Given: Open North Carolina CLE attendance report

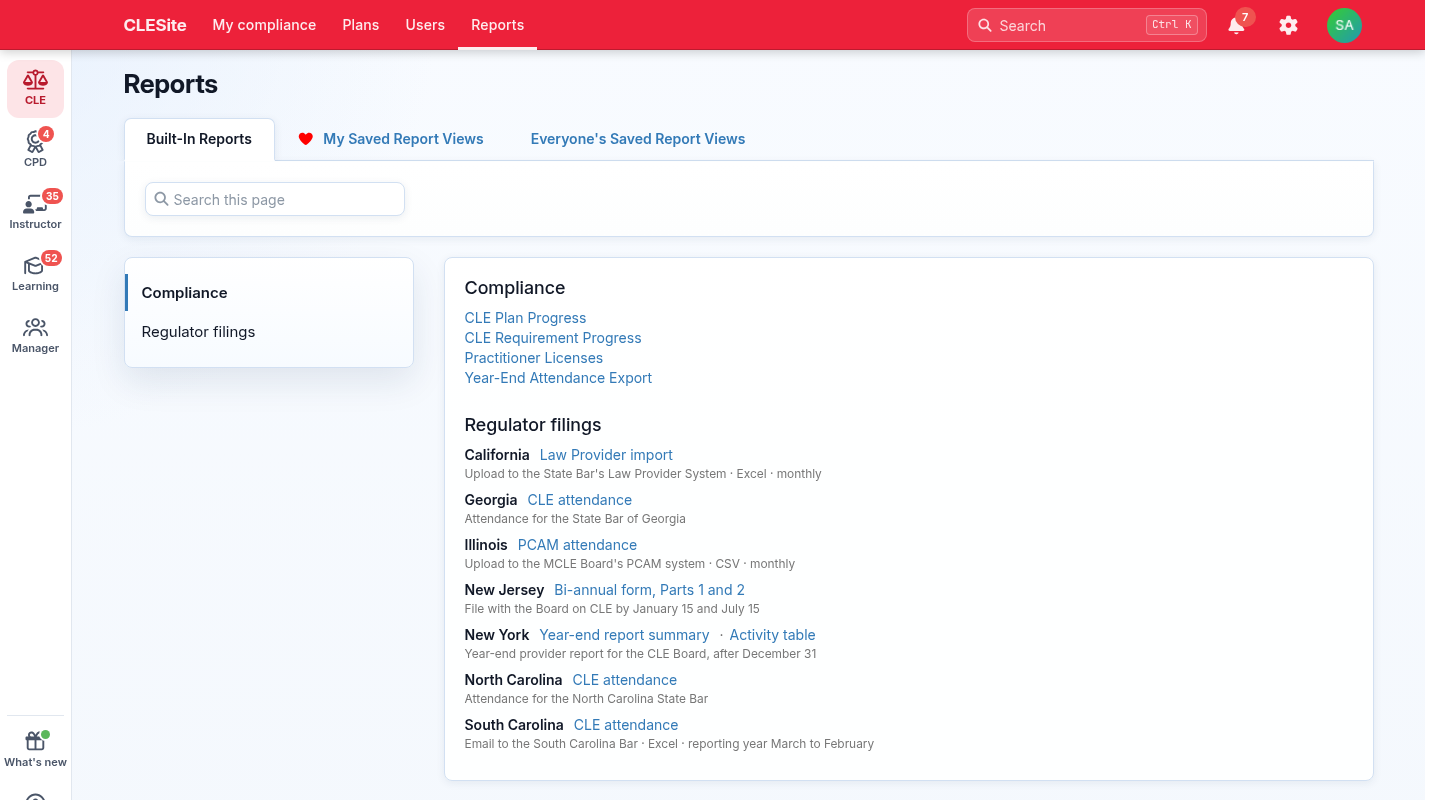Looking at the screenshot, I should click(x=625, y=680).
